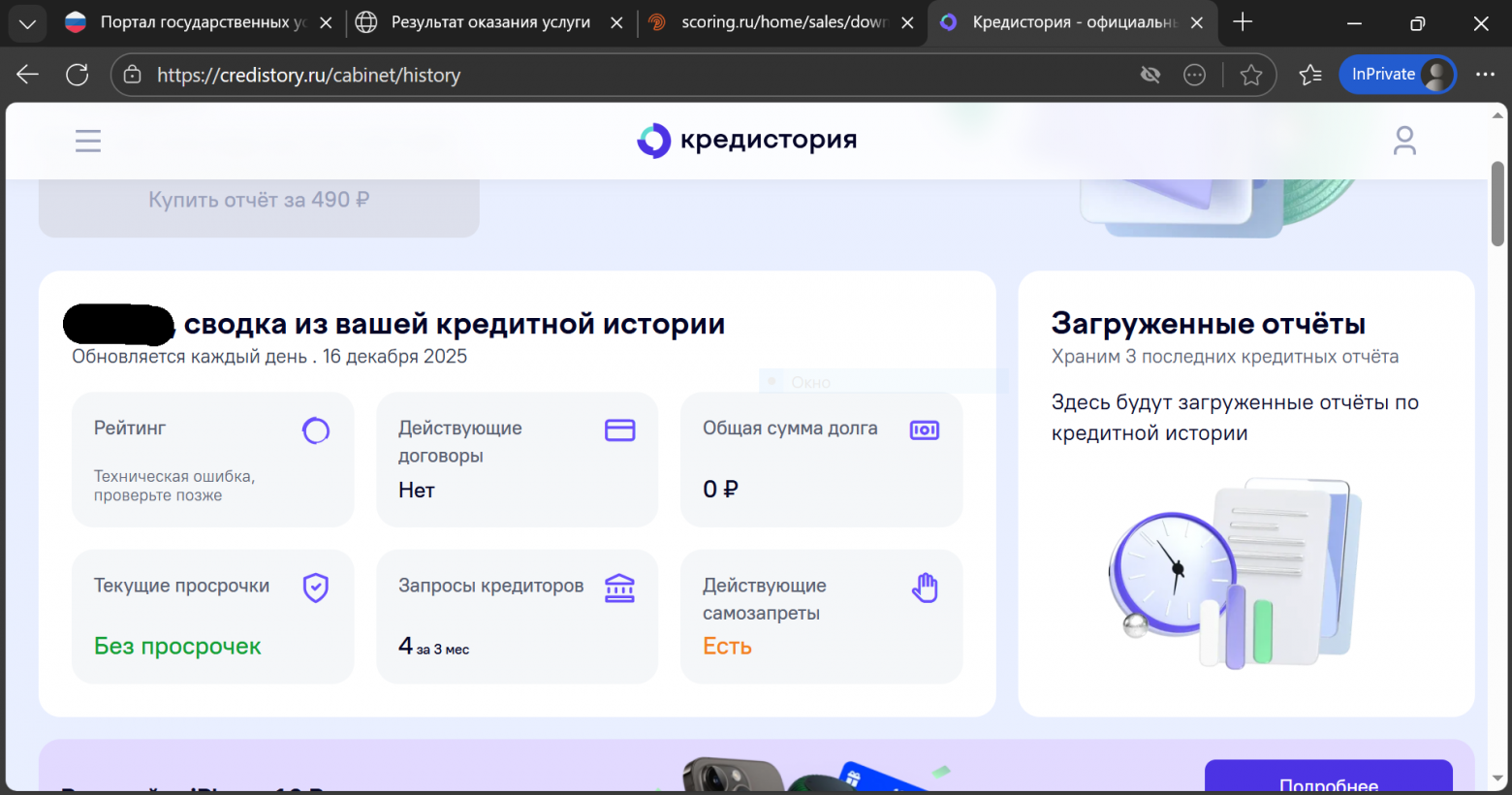This screenshot has width=1512, height=795.
Task: Click the shield icon on Текущие просрочки card
Action: point(316,587)
